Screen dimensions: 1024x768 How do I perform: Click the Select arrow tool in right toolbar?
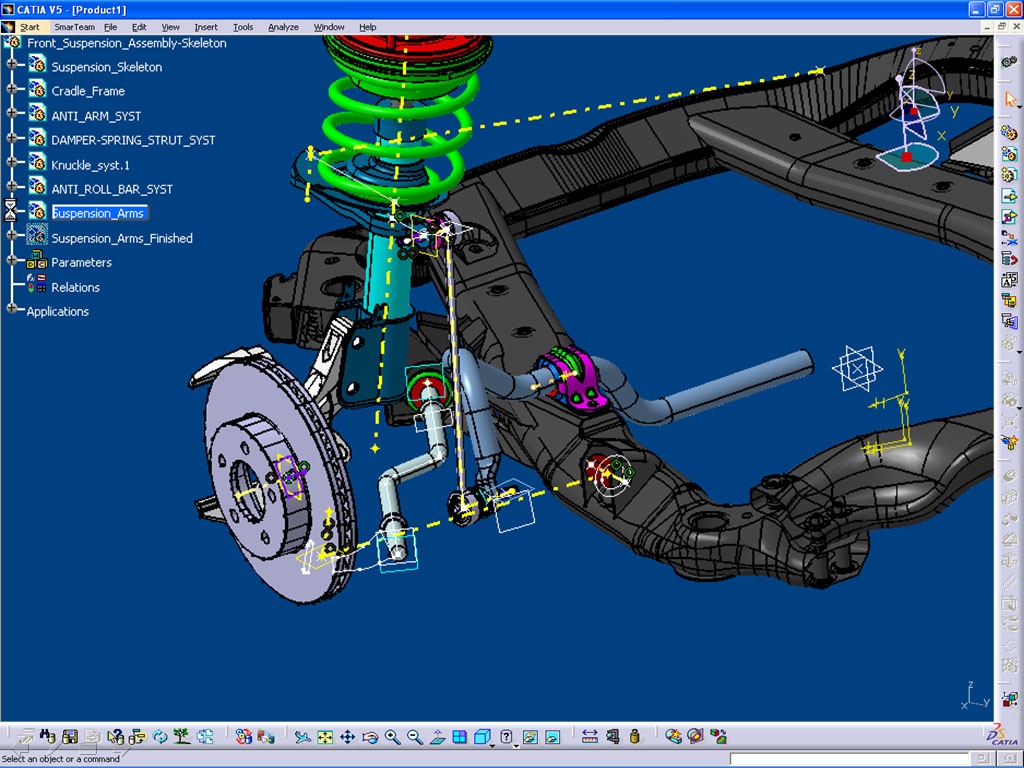[x=1010, y=100]
